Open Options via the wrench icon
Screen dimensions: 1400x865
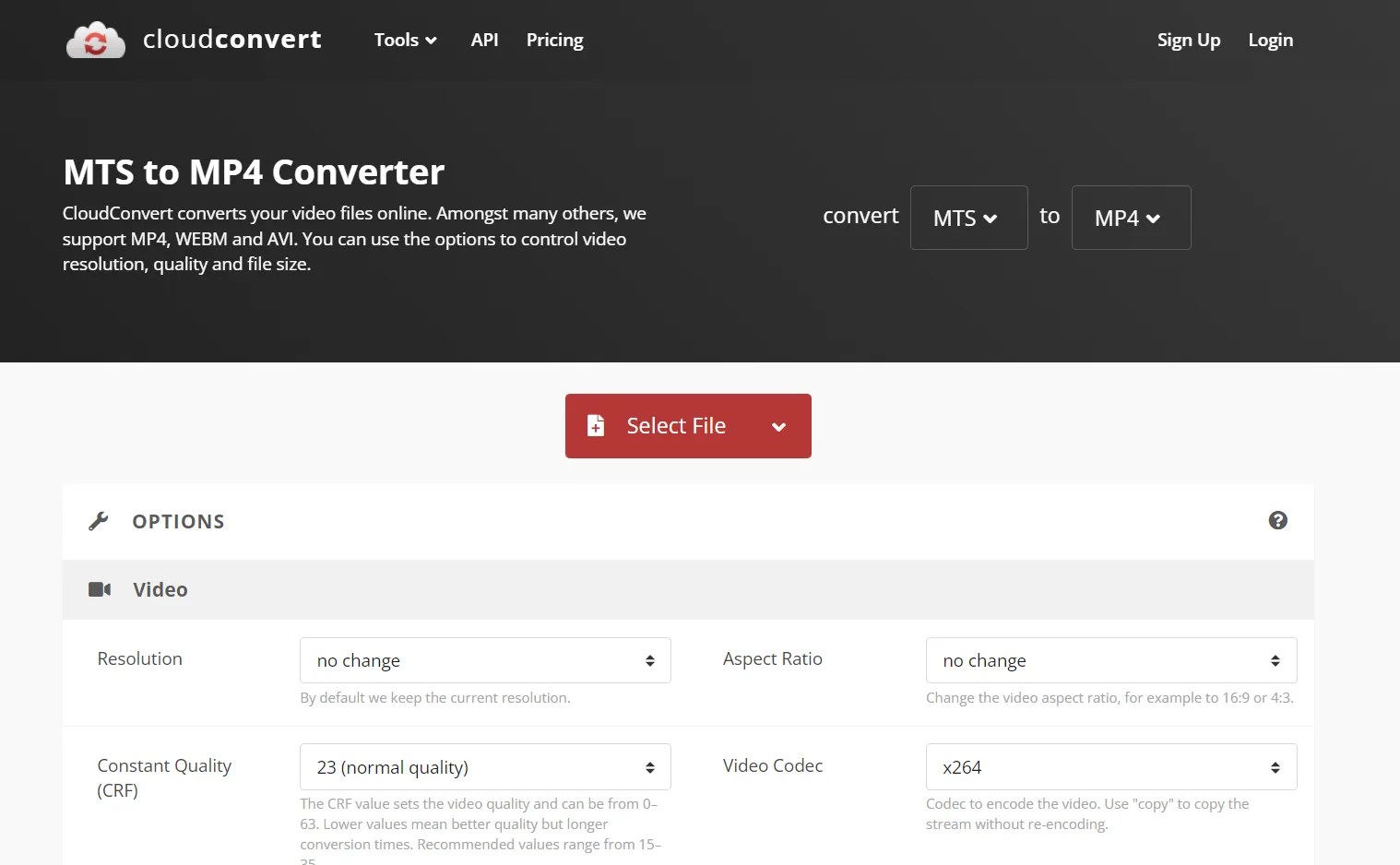100,520
